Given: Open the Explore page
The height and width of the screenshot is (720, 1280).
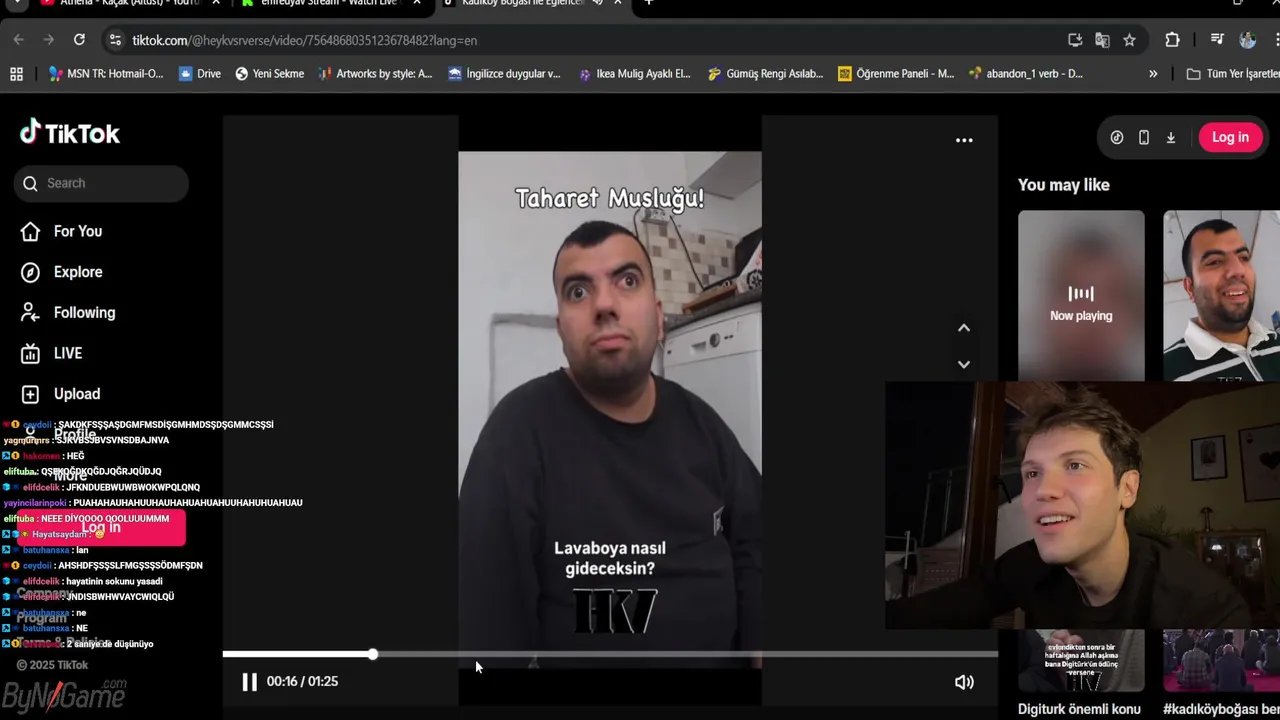Looking at the screenshot, I should pos(62,272).
